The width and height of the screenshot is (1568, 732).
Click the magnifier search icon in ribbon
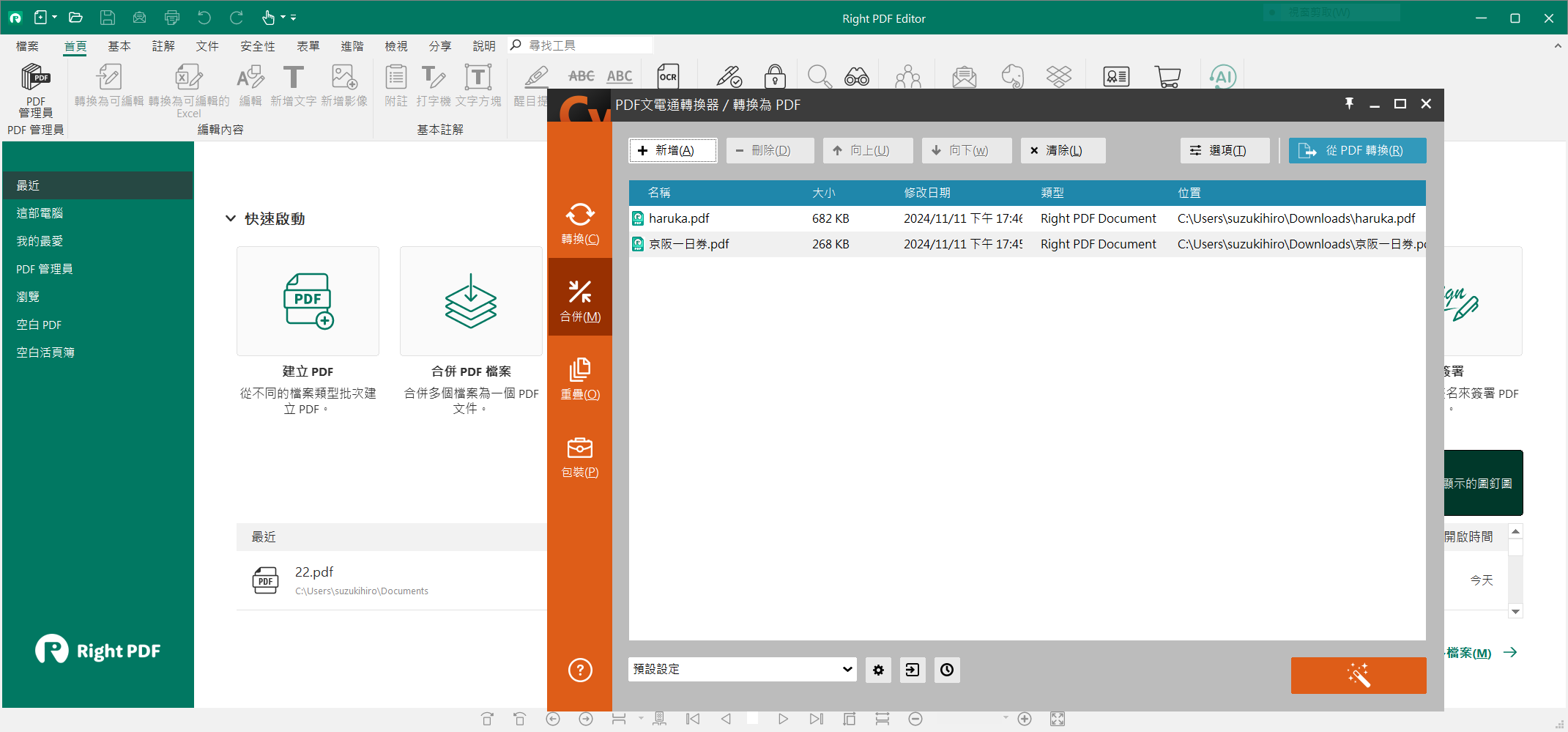click(819, 76)
